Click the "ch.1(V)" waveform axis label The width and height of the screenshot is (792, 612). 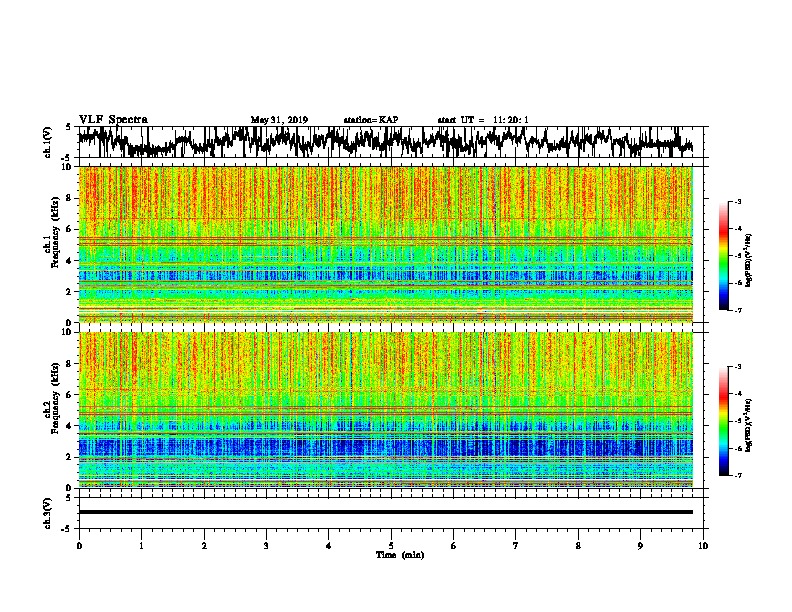pos(48,142)
